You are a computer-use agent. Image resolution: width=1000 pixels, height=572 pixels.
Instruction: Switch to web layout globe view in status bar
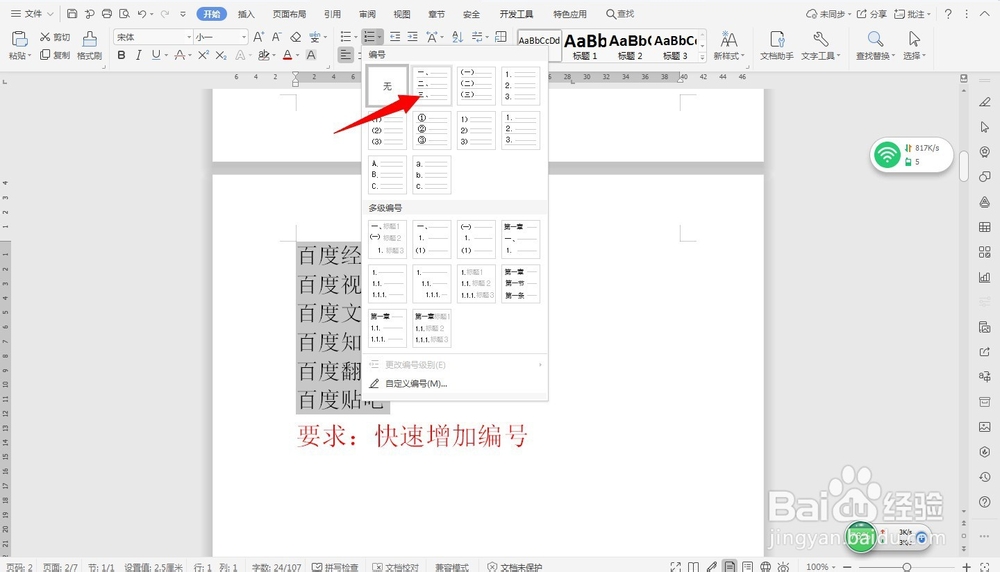(x=765, y=566)
